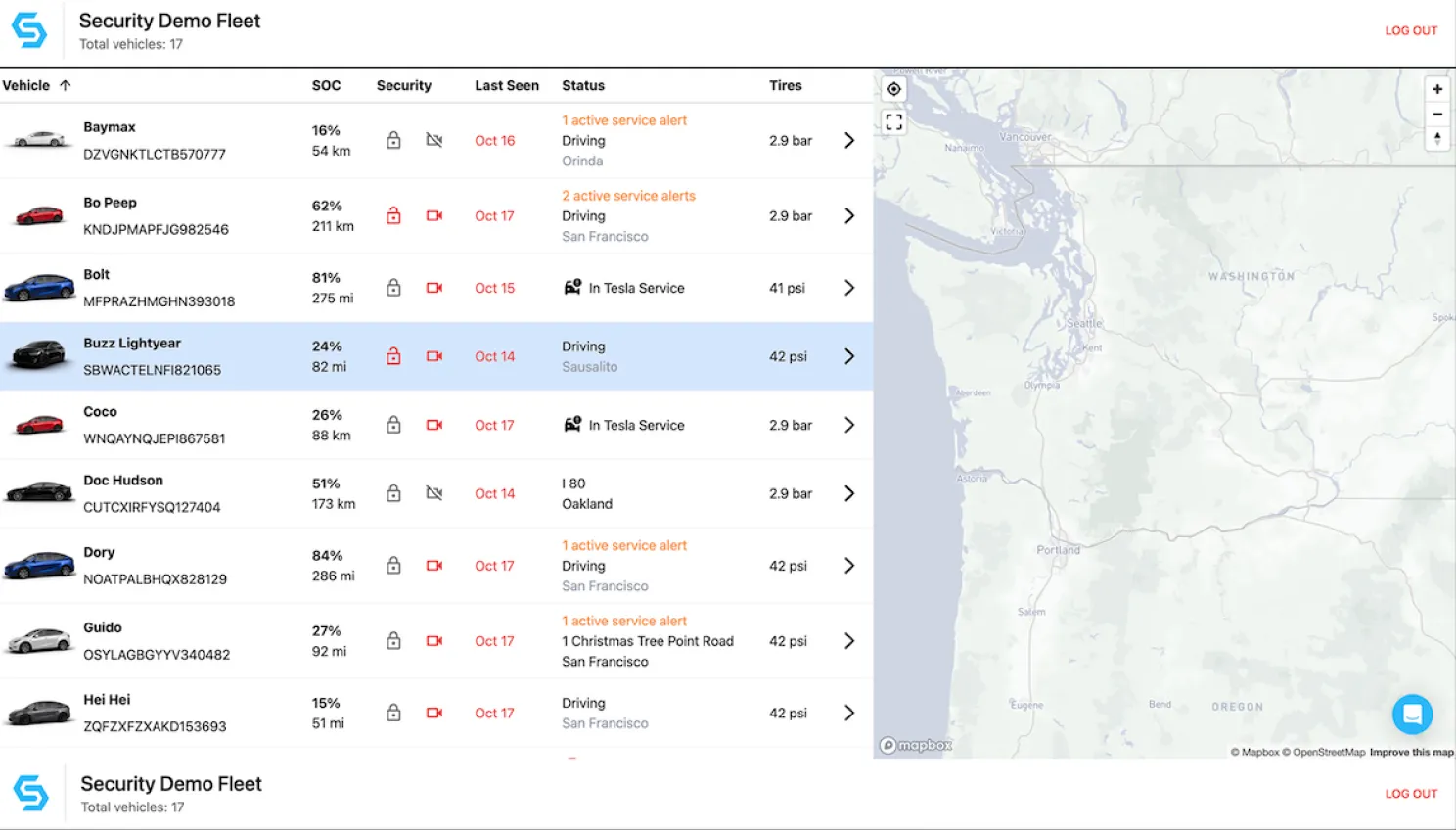
Task: Click VIN KNDJPMAPFJG982546
Action: point(156,229)
